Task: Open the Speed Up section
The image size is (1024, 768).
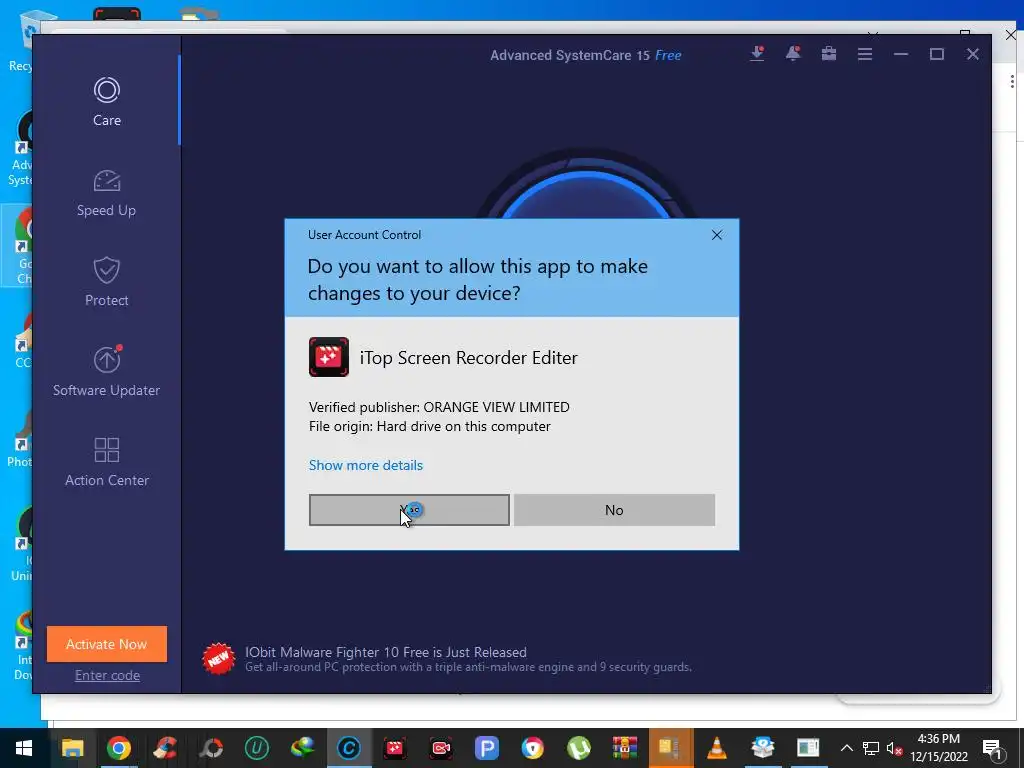Action: 106,193
